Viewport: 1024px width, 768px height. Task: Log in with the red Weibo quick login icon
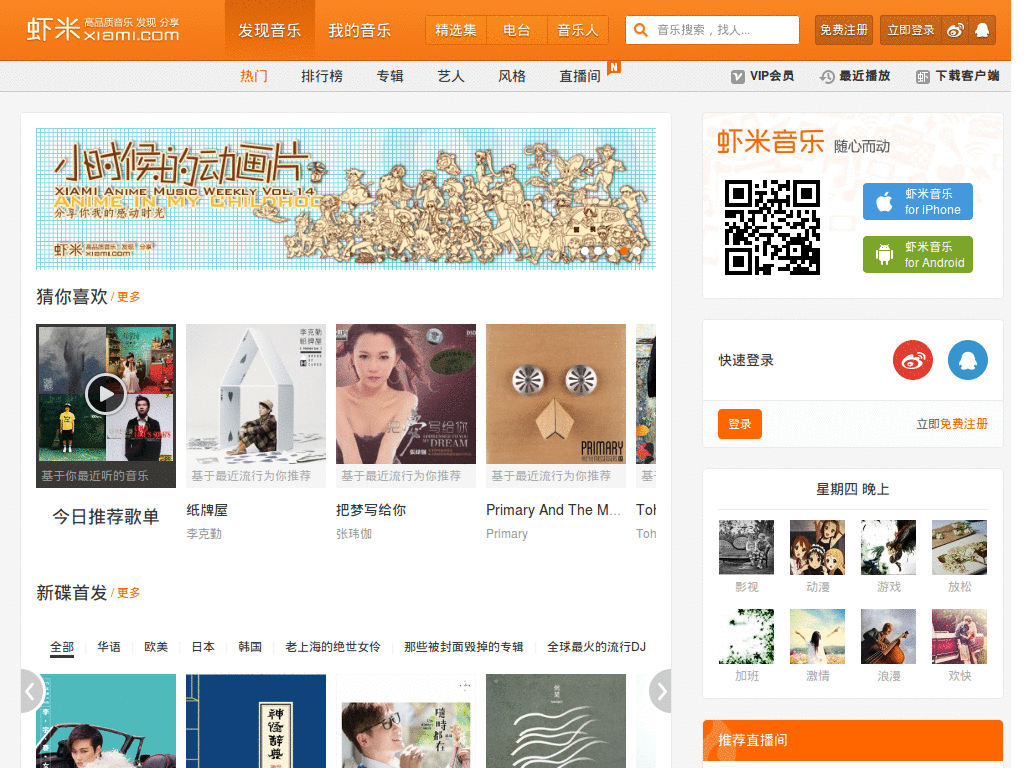[912, 360]
